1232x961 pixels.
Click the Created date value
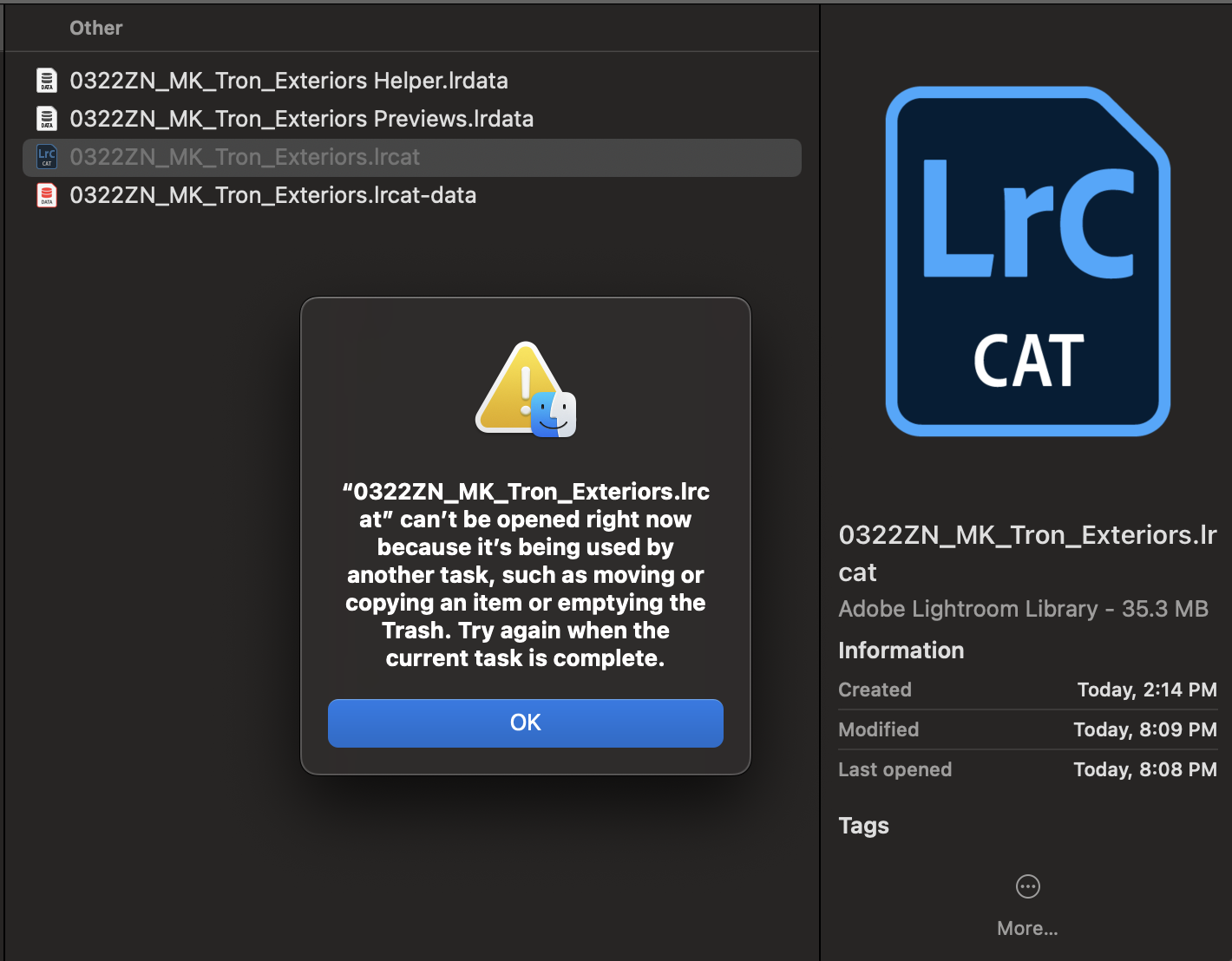coord(1147,690)
